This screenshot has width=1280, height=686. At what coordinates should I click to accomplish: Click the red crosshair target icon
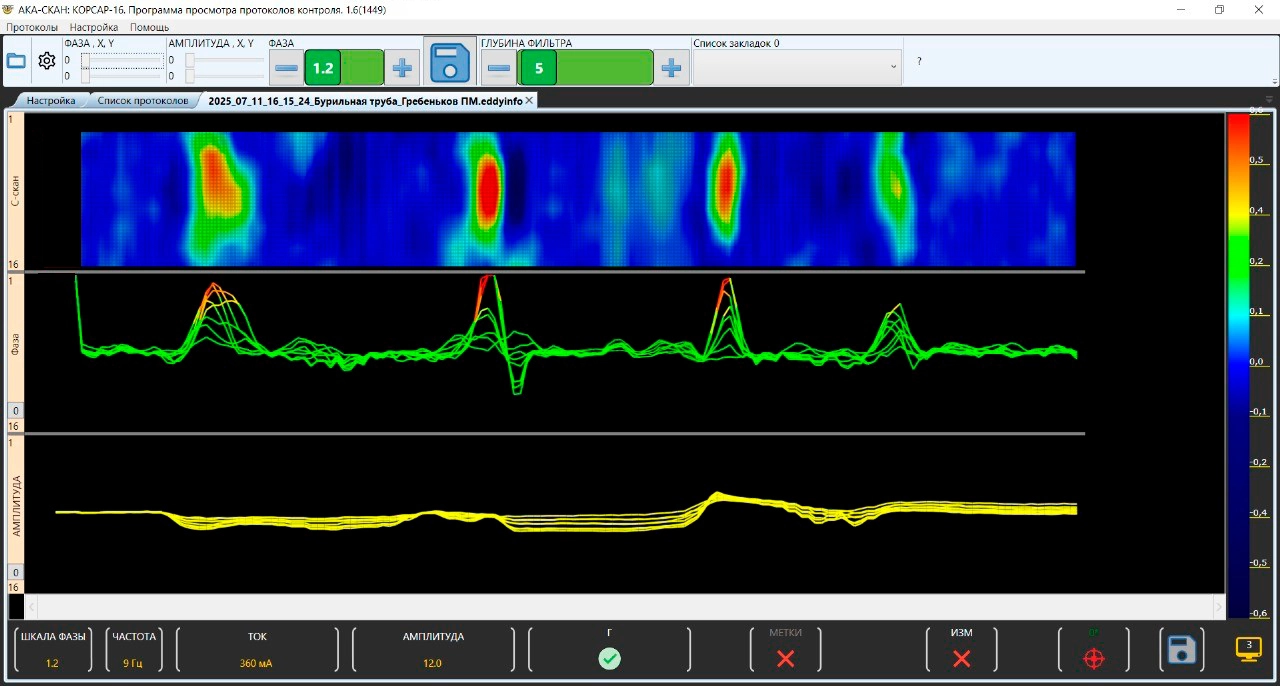click(1094, 658)
